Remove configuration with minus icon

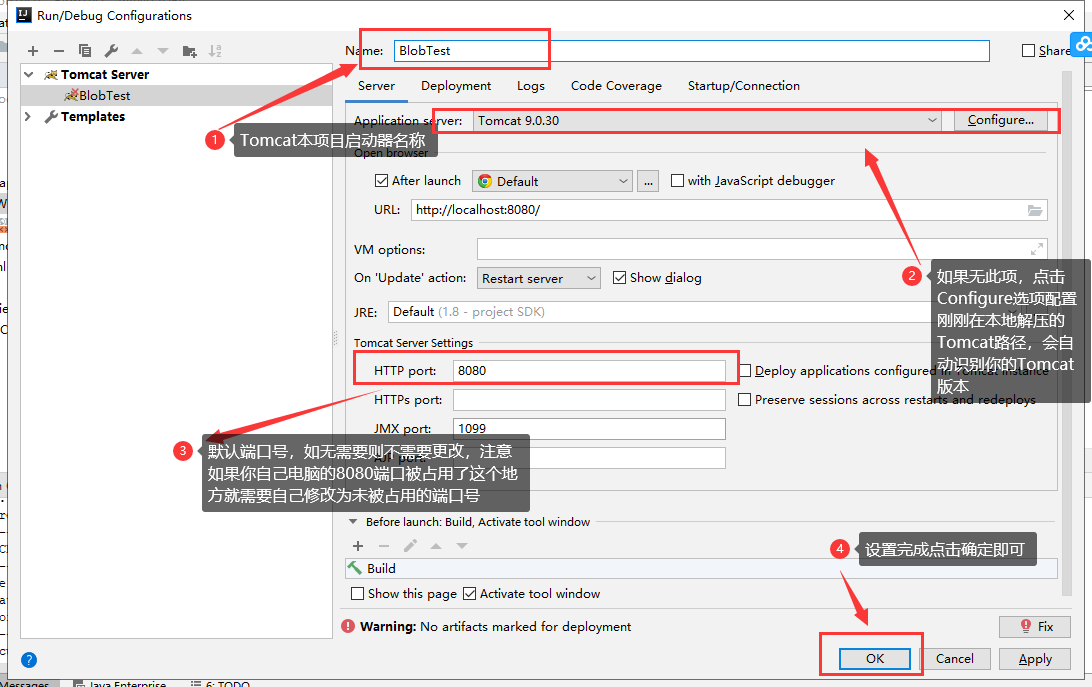pos(59,51)
